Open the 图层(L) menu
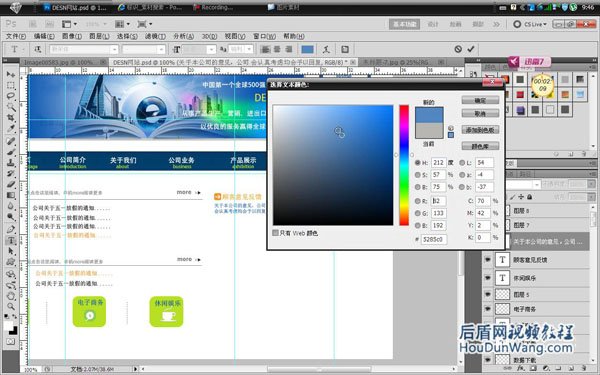The width and height of the screenshot is (600, 375). pos(99,36)
